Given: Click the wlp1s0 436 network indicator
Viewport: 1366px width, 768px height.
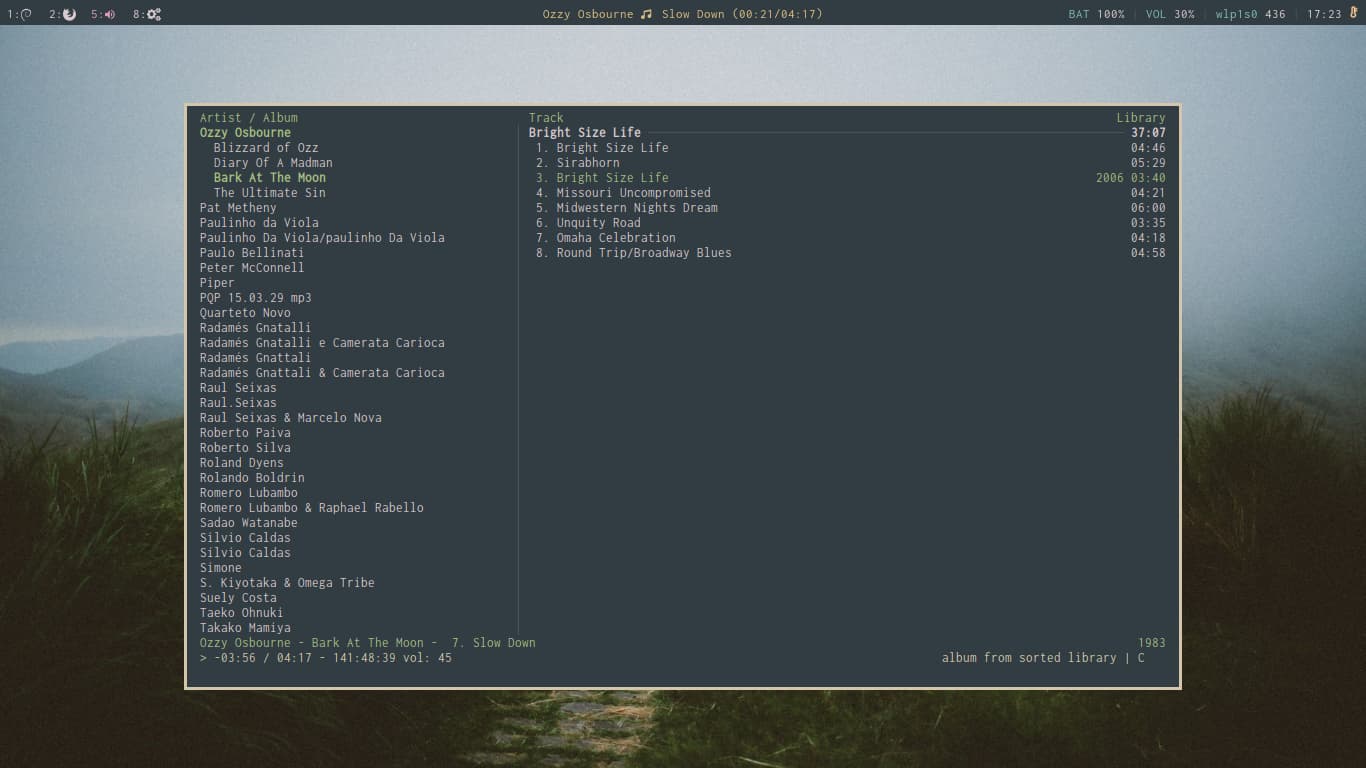Looking at the screenshot, I should (1250, 14).
